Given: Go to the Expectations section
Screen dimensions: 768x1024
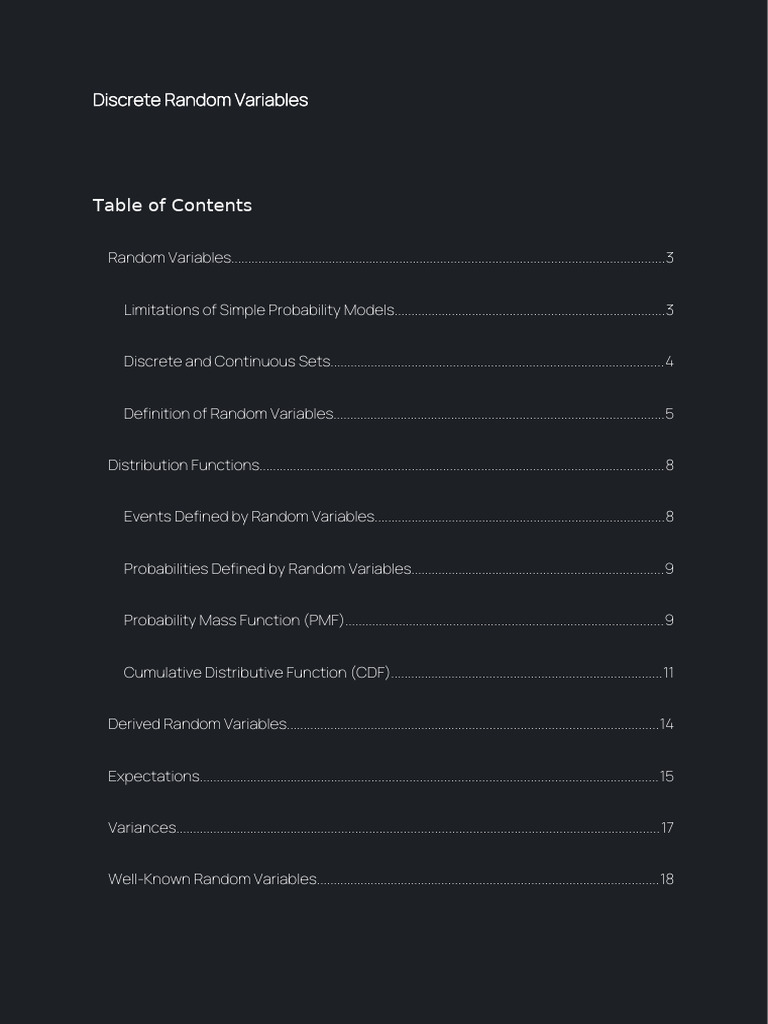Looking at the screenshot, I should click(x=154, y=776).
